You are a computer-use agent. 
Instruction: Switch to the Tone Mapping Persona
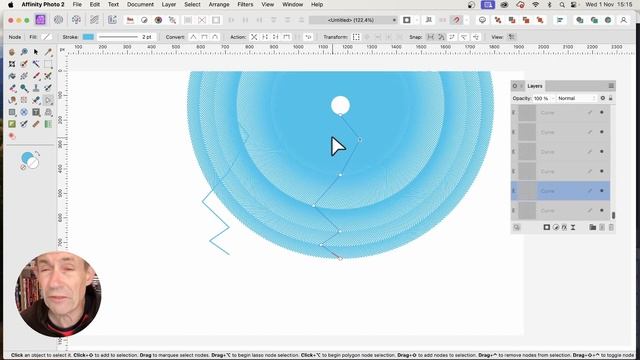coord(94,20)
